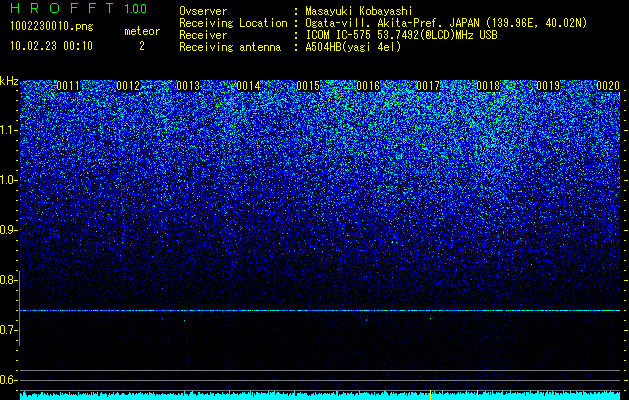
Task: Click antenna value A504HB(yagi 4el)
Action: pos(353,47)
